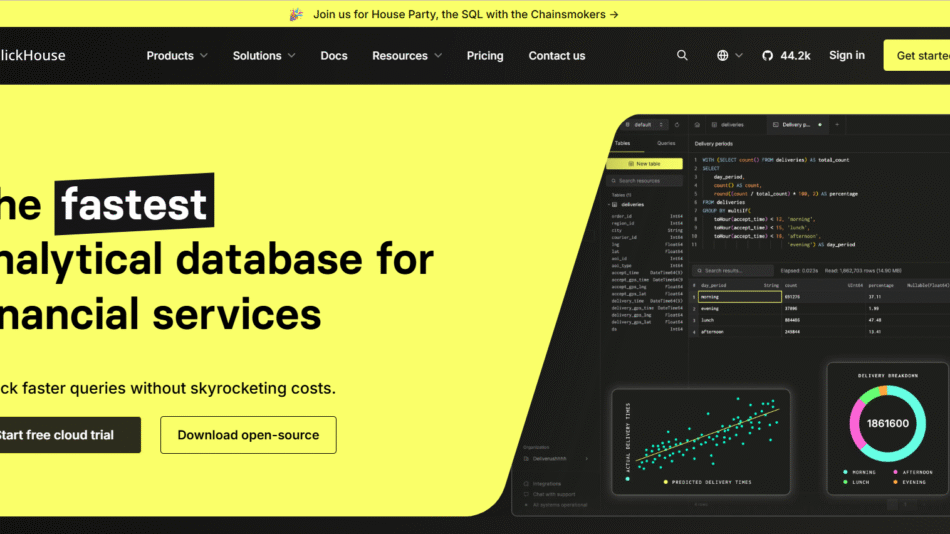The image size is (950, 534).
Task: Switch to the Queries tab in sidebar
Action: coord(665,144)
